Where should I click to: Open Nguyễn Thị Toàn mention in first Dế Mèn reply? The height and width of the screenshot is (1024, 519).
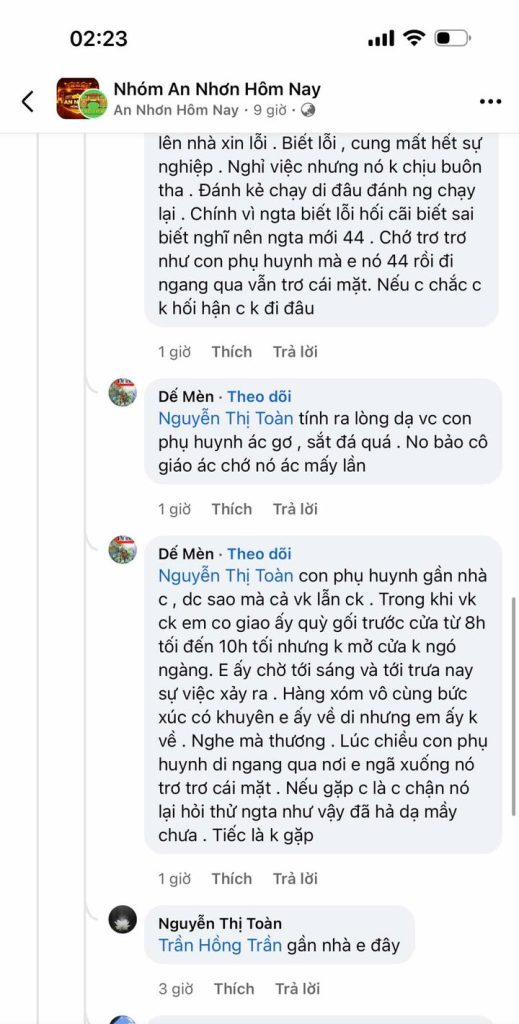[226, 418]
